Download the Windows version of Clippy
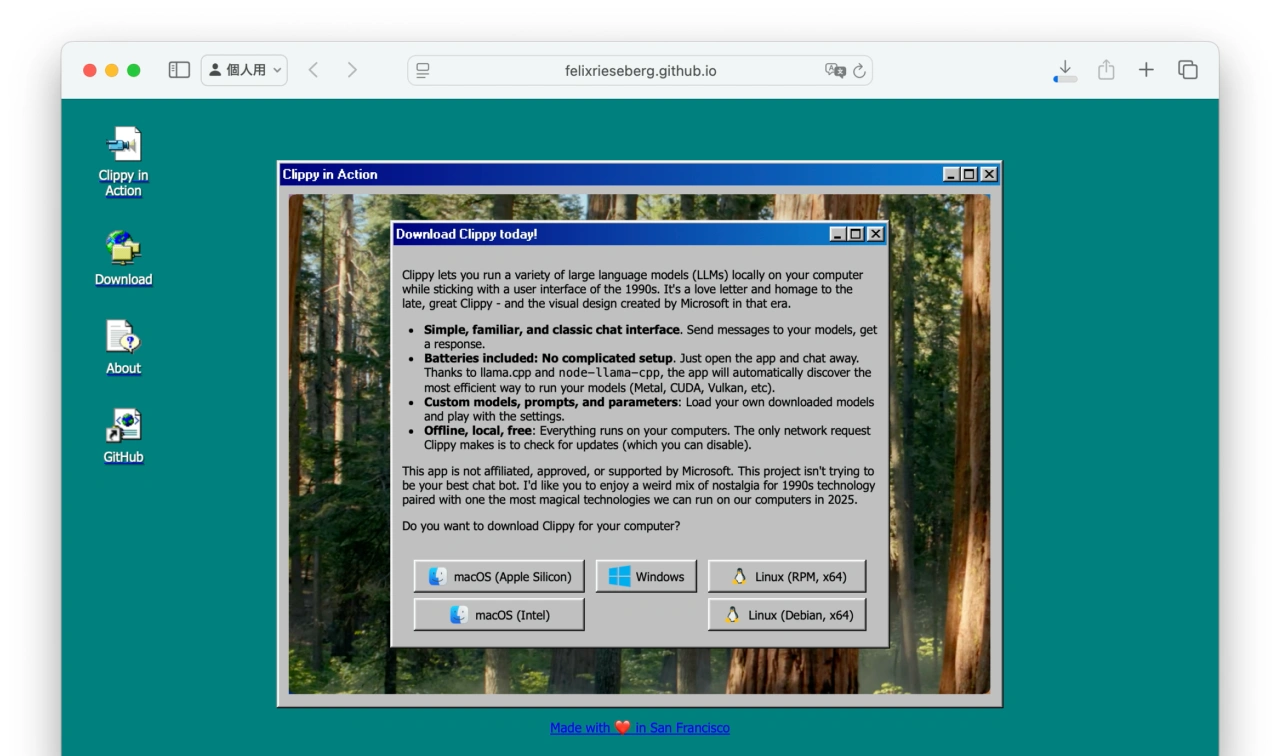 click(646, 576)
